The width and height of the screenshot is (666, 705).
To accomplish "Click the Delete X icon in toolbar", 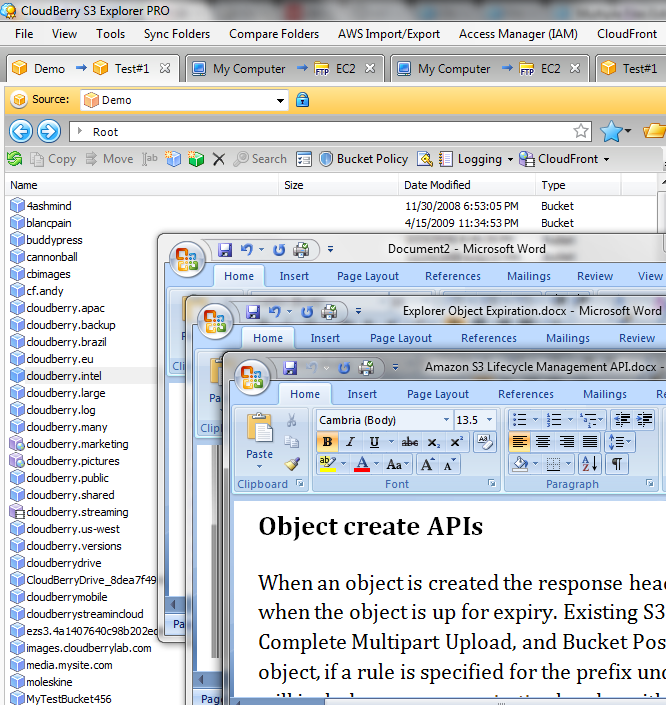I will pos(219,159).
